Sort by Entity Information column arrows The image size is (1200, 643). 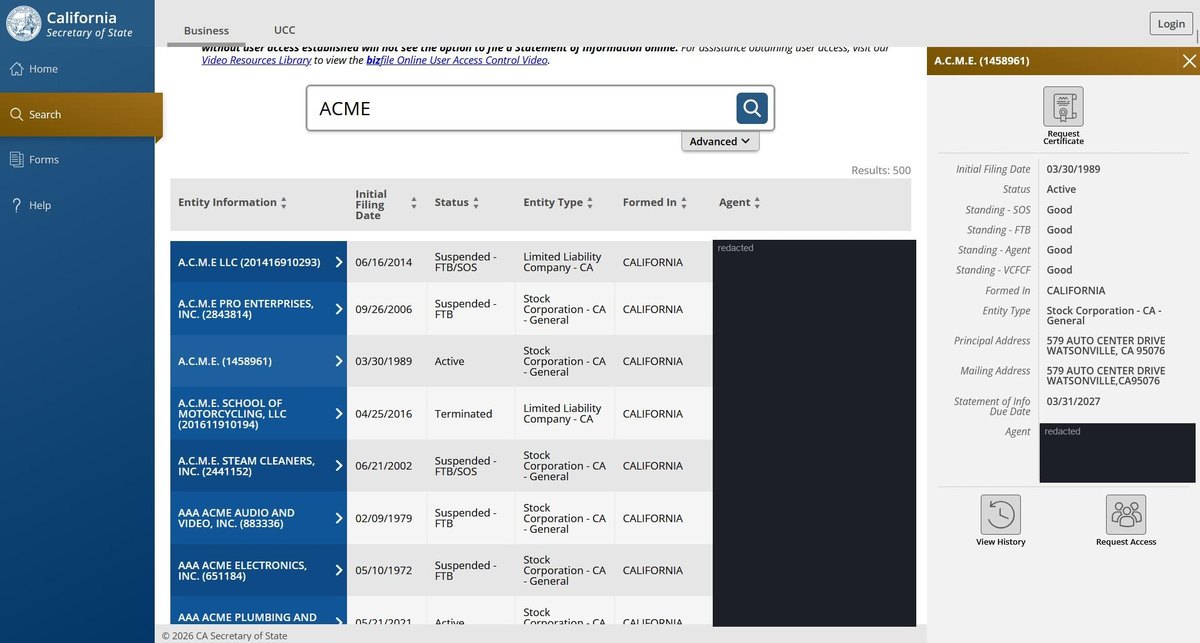284,203
